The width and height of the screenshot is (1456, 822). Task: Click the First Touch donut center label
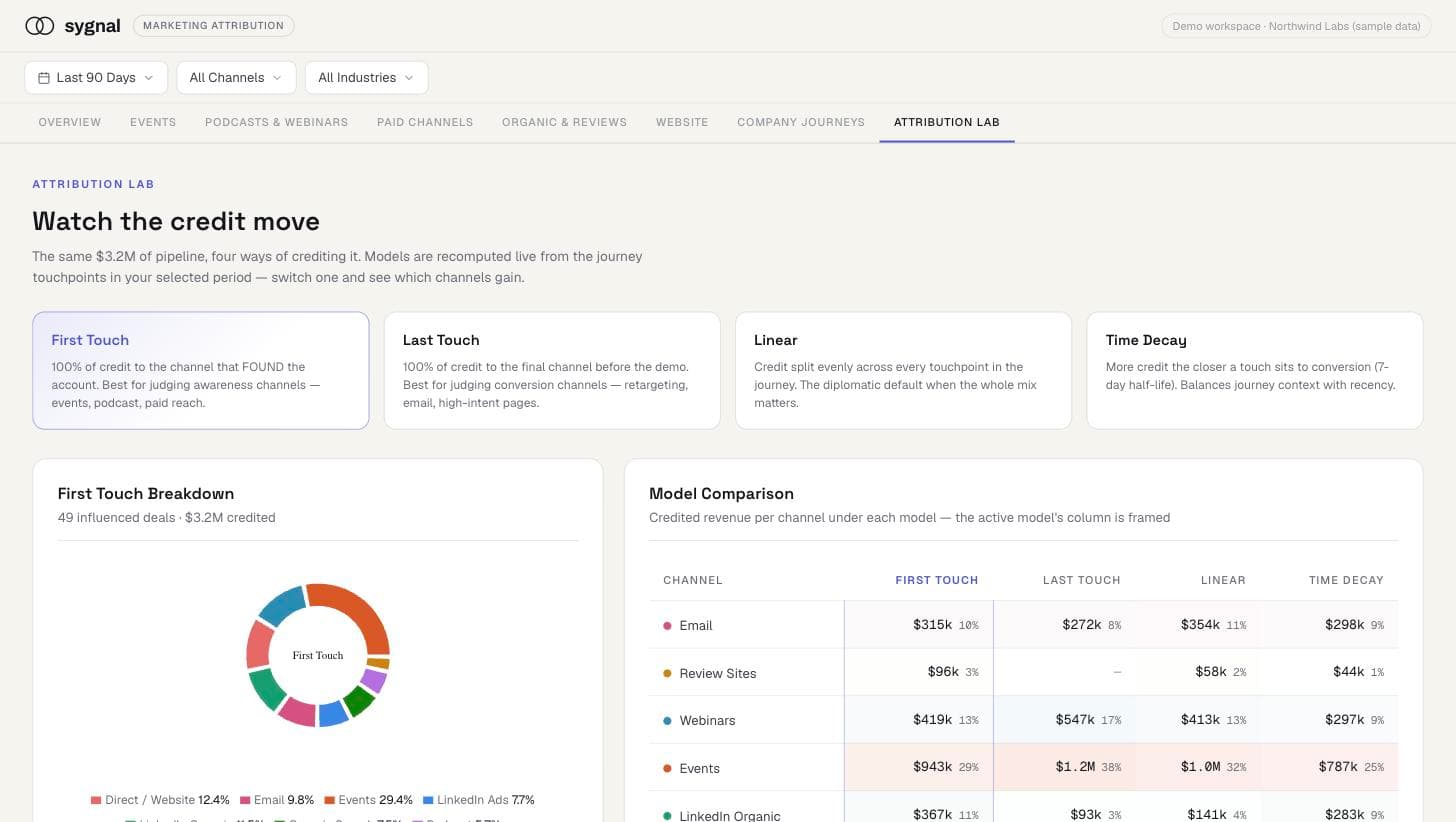click(318, 656)
